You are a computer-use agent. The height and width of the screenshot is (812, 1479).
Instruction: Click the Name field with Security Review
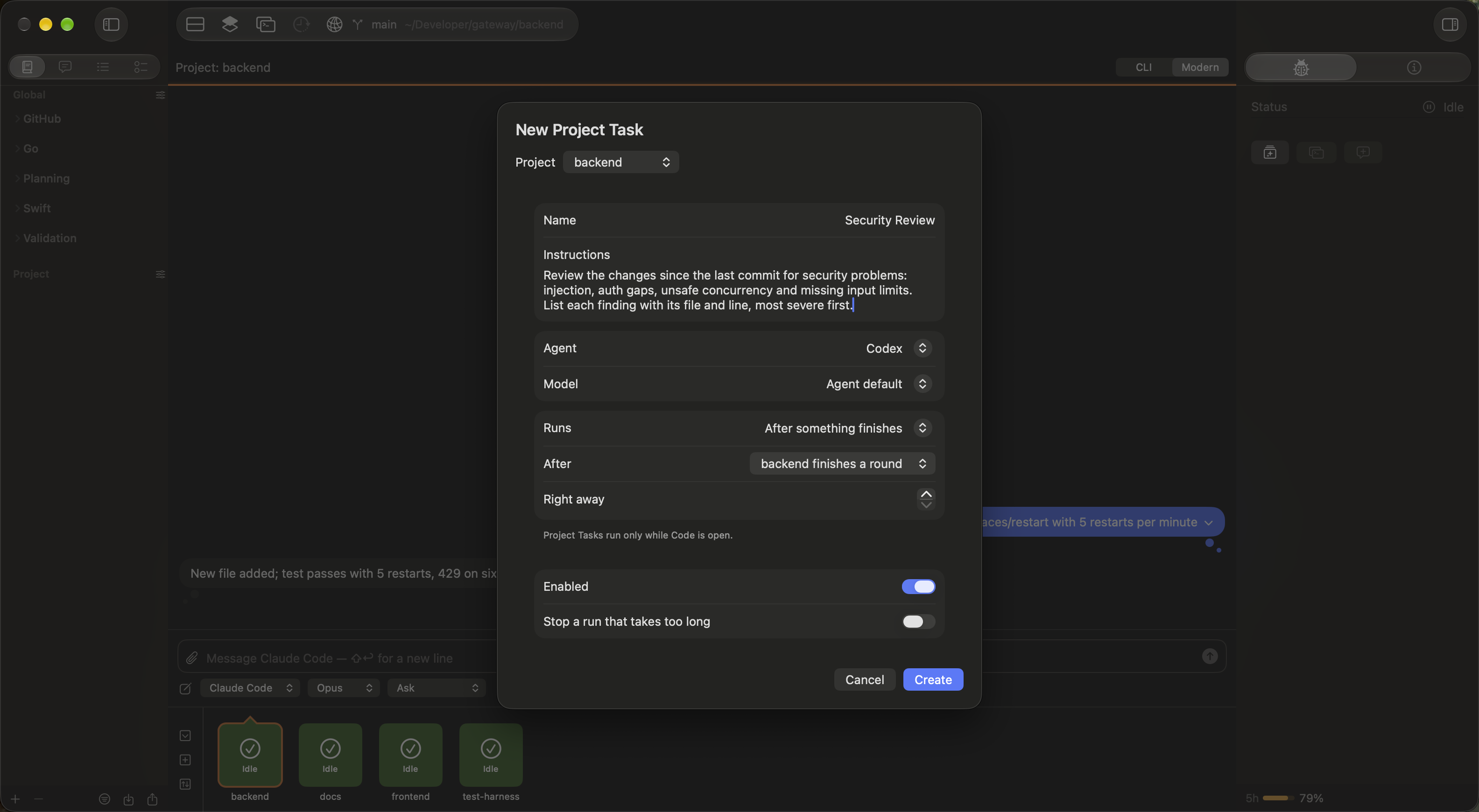pos(739,220)
